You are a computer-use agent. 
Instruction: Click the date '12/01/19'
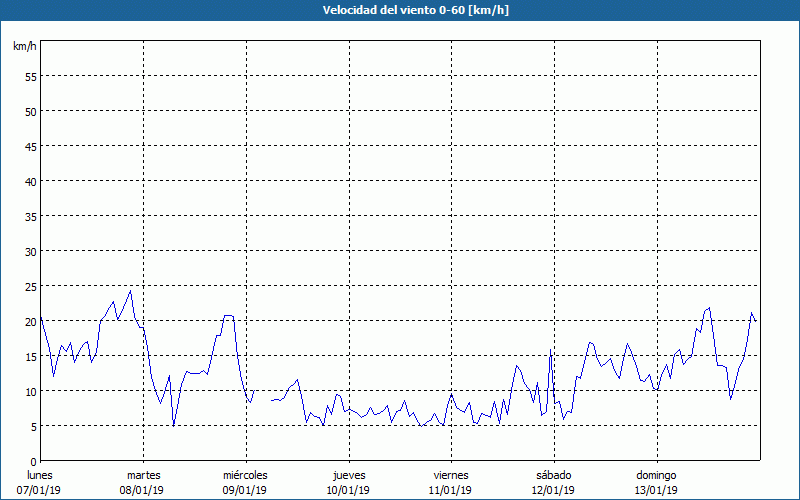(553, 490)
